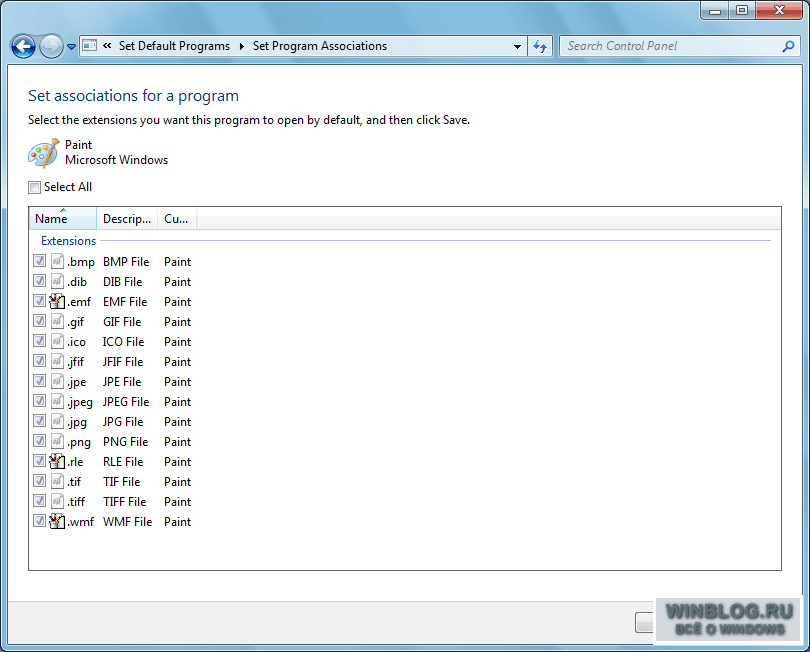Click the Paint palette program icon
810x652 pixels.
[43, 153]
